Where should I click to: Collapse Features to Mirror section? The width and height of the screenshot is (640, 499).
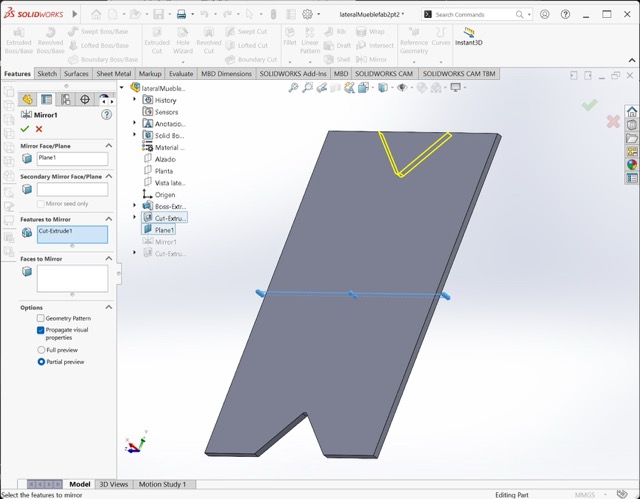click(x=109, y=219)
